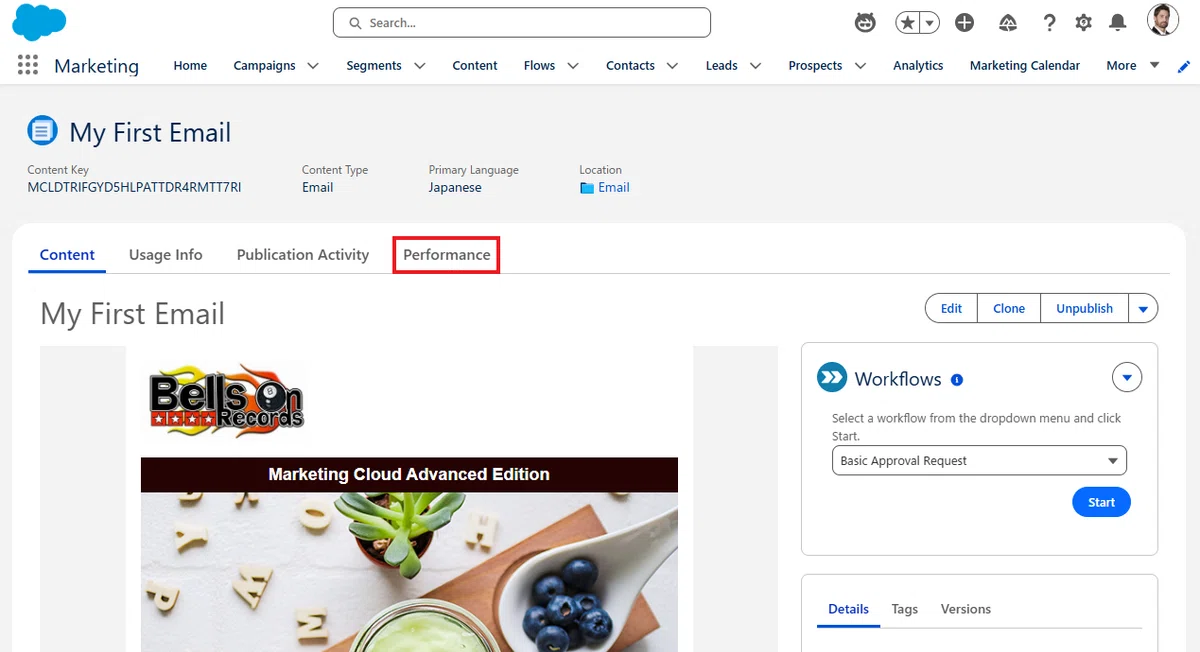Open the Email location link
The image size is (1200, 652).
tap(614, 188)
